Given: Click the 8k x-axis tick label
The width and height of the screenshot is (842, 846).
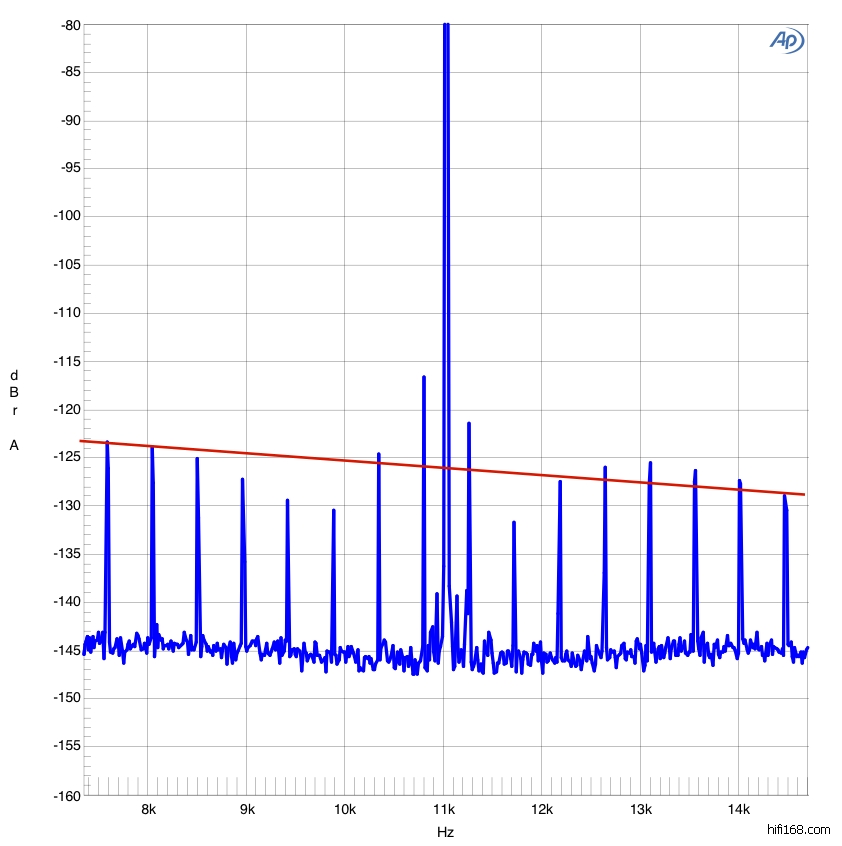Looking at the screenshot, I should 148,810.
